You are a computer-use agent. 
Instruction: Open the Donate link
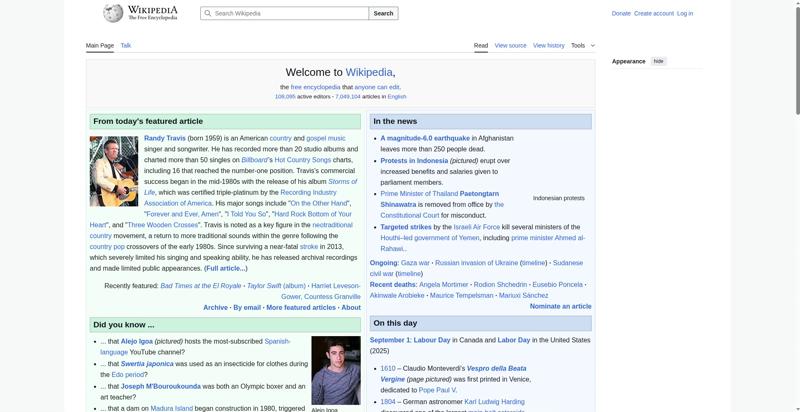point(621,13)
